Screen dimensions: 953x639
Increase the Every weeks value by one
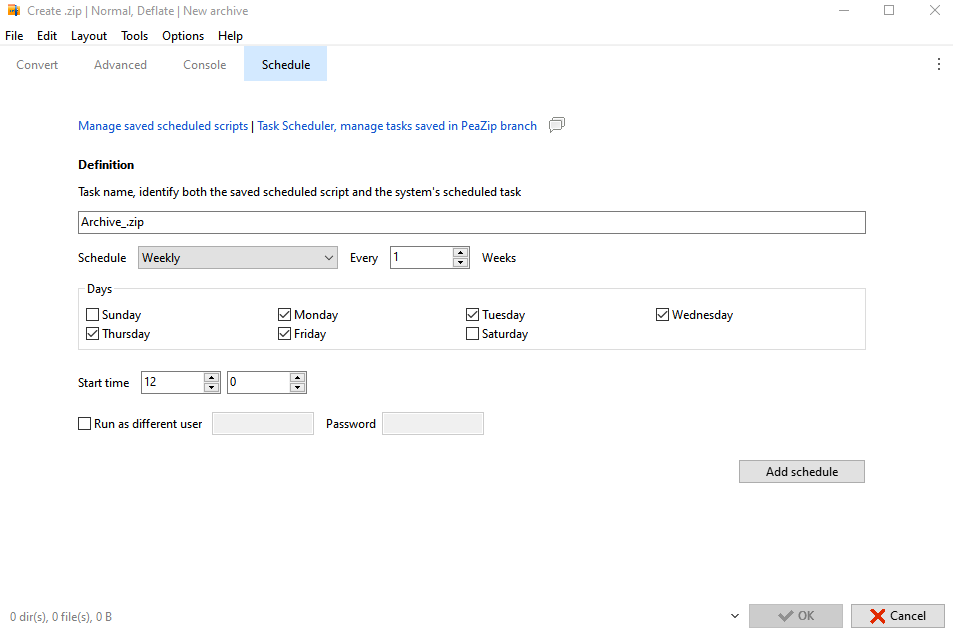pyautogui.click(x=461, y=252)
